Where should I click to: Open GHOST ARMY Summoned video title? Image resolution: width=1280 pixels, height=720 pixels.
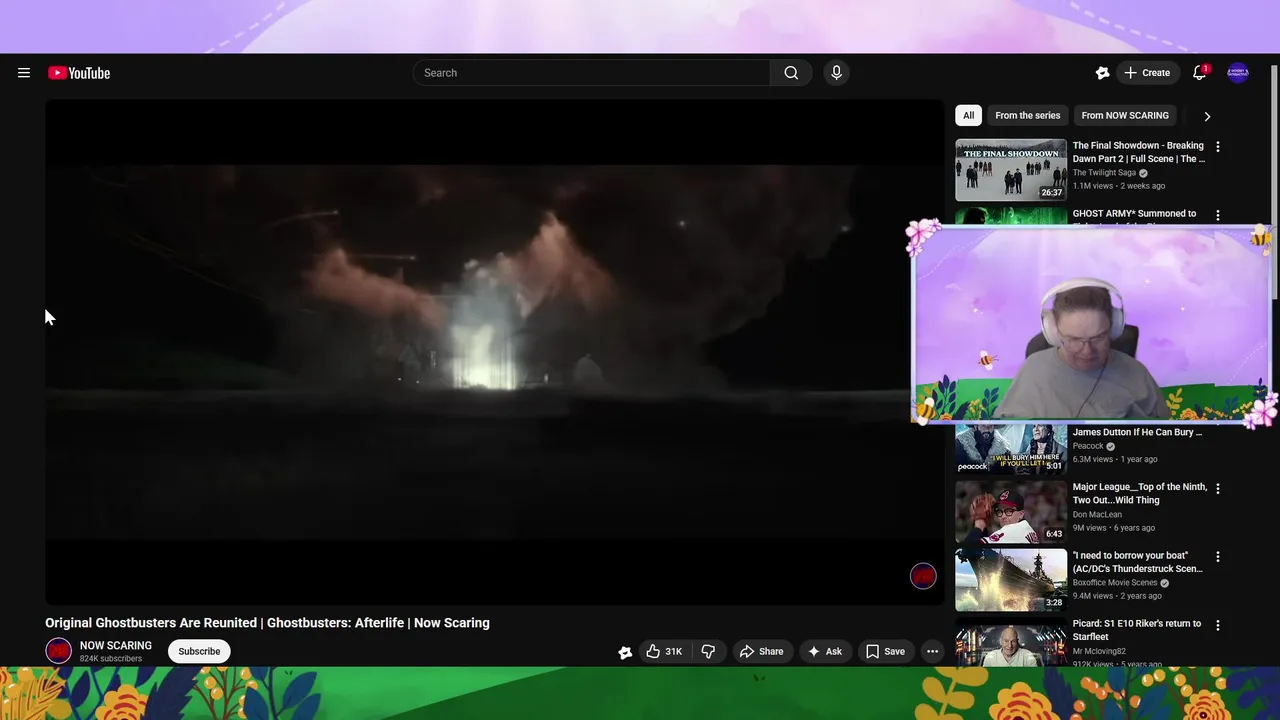[x=1135, y=214]
